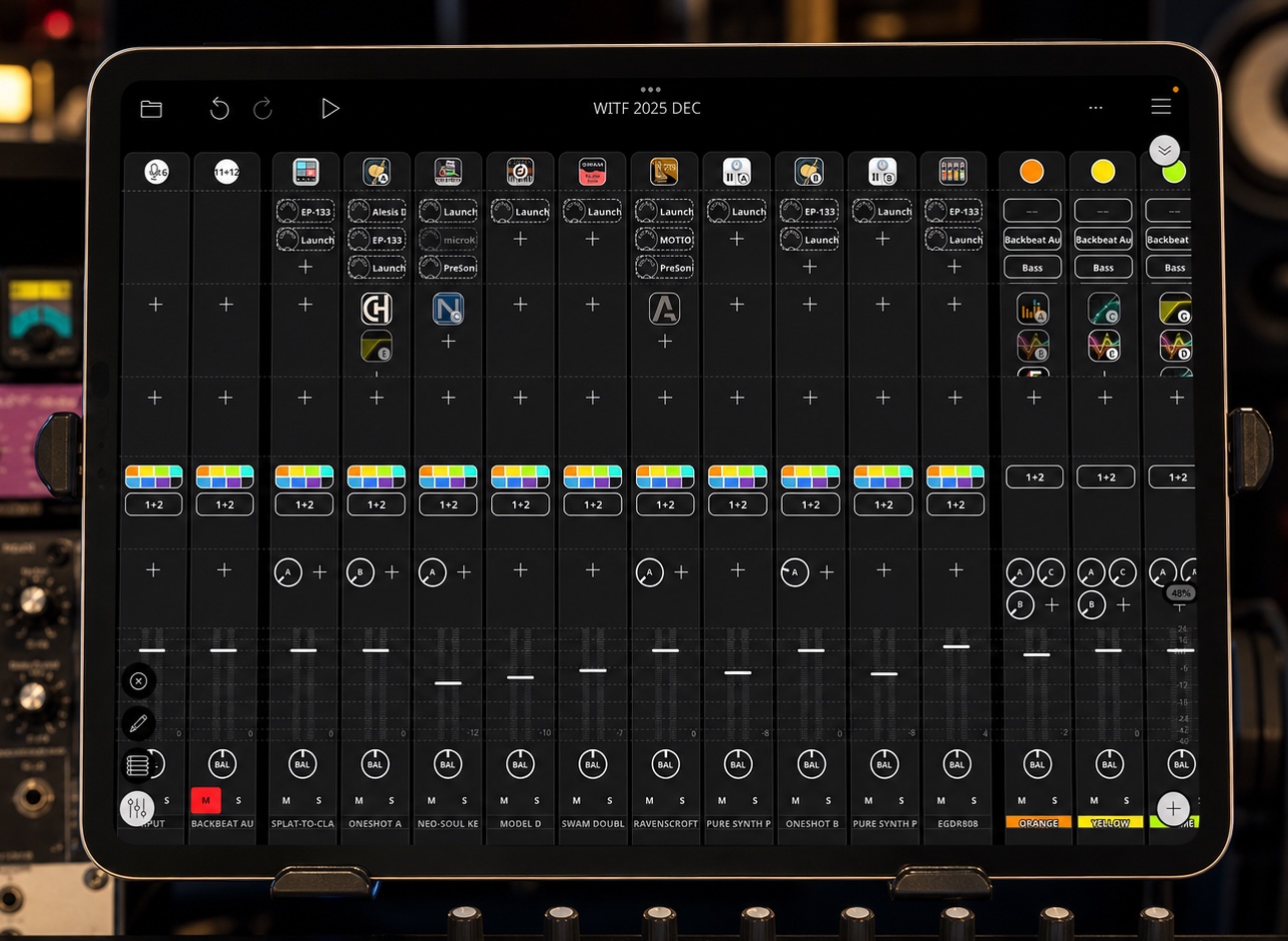This screenshot has width=1288, height=941.
Task: Solo the YELLOW bus channel
Action: 1126,800
